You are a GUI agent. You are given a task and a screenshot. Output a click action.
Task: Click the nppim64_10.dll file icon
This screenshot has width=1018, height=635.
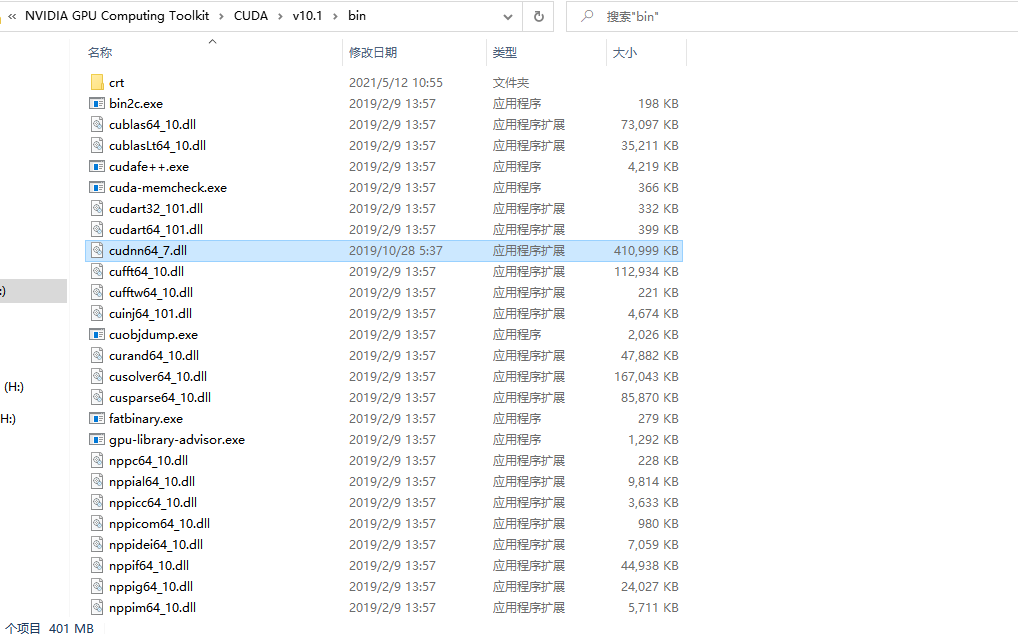tap(97, 607)
